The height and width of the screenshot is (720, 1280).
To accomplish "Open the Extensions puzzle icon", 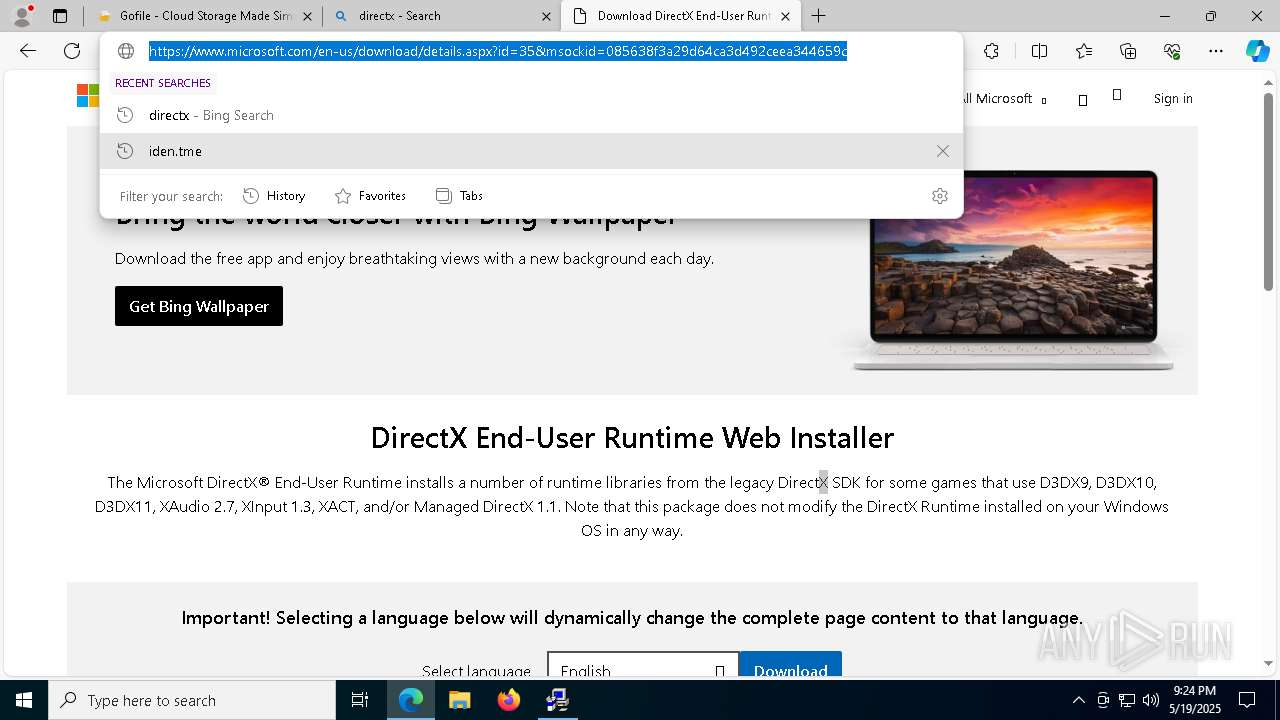I will (x=991, y=51).
